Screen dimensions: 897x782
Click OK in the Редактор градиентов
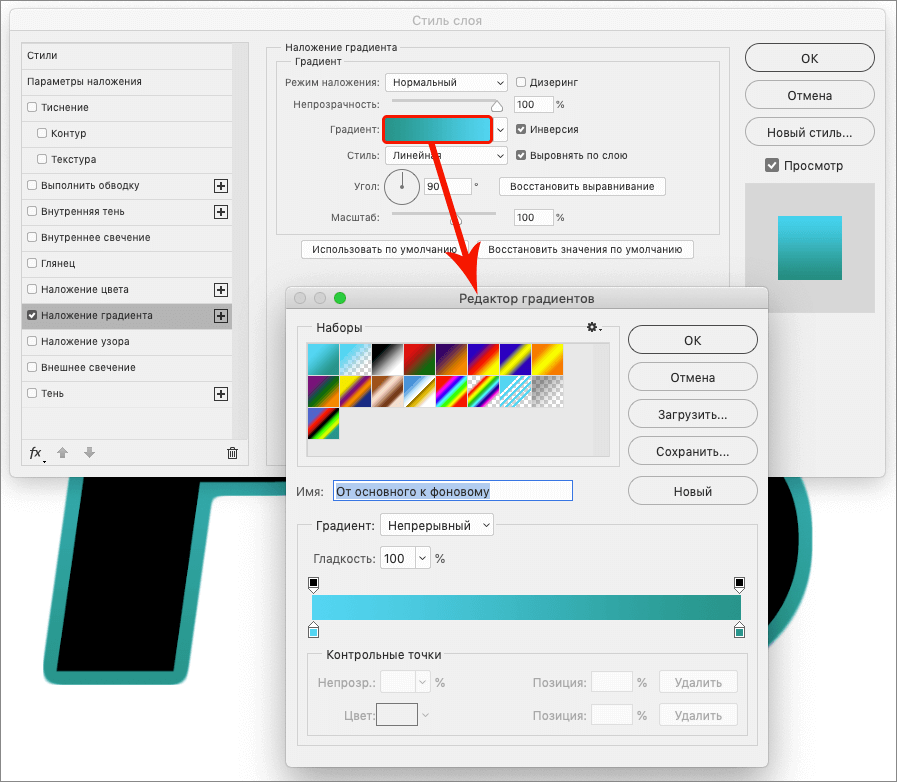(693, 340)
